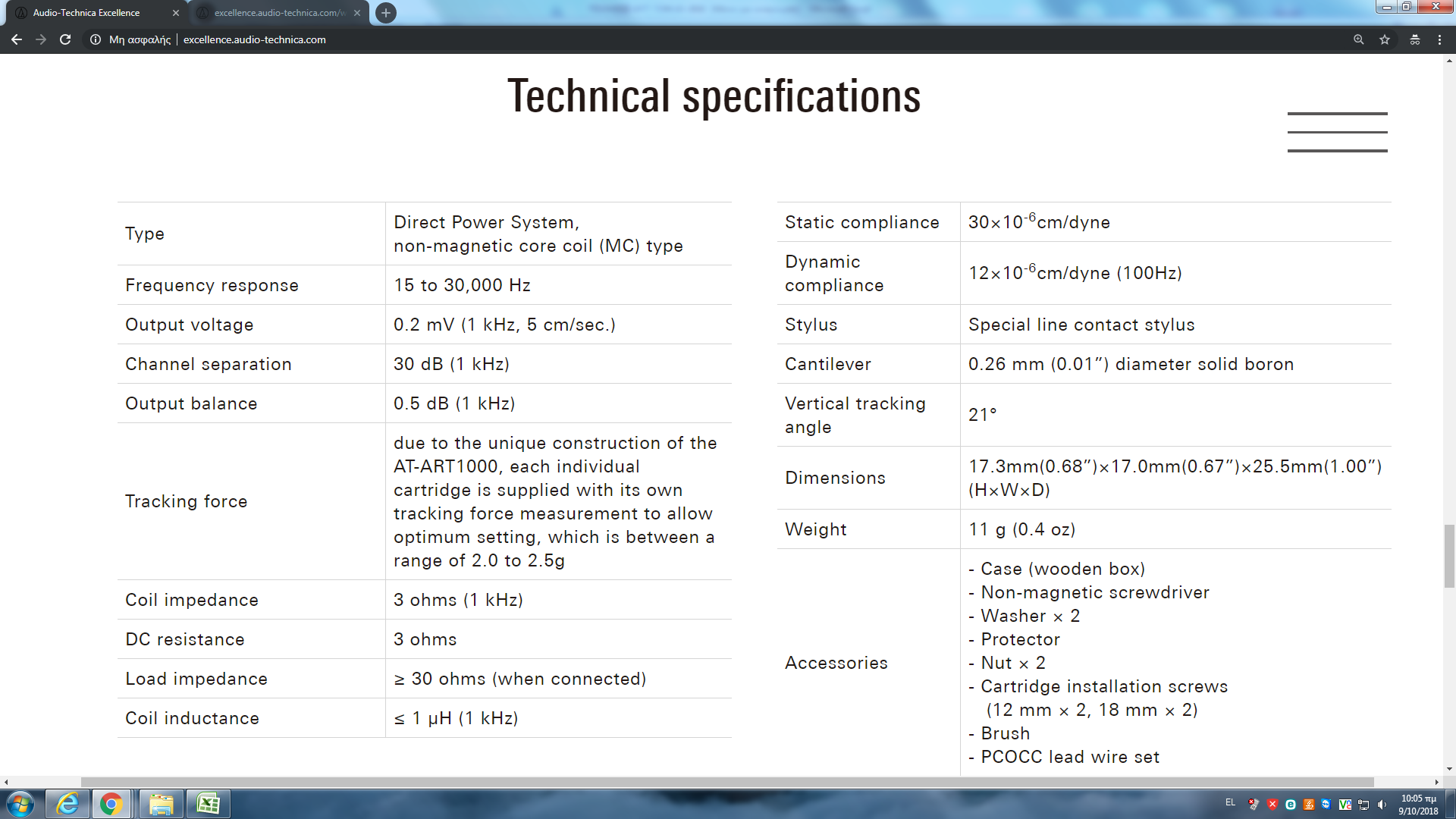Open the Windows Start menu
Viewport: 1456px width, 819px height.
(20, 804)
